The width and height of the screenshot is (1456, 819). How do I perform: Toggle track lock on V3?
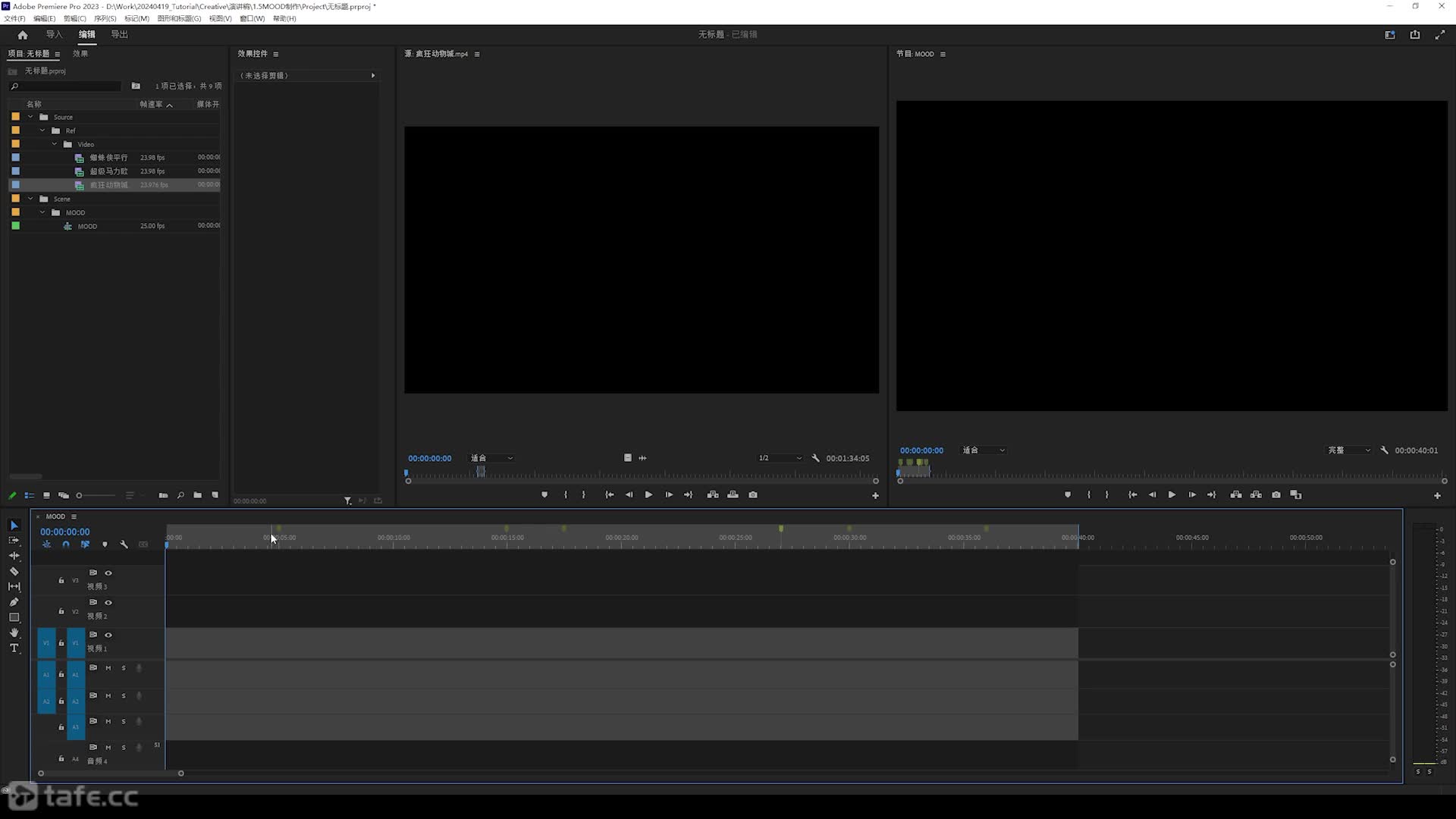(x=61, y=580)
